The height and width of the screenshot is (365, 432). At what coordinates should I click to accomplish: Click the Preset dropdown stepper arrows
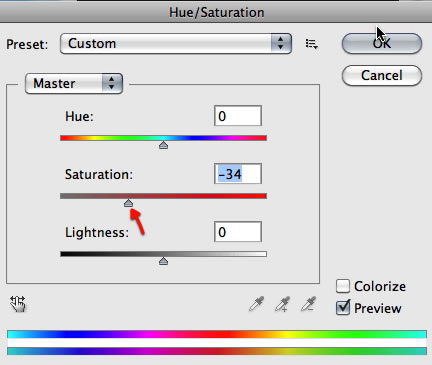tap(281, 43)
